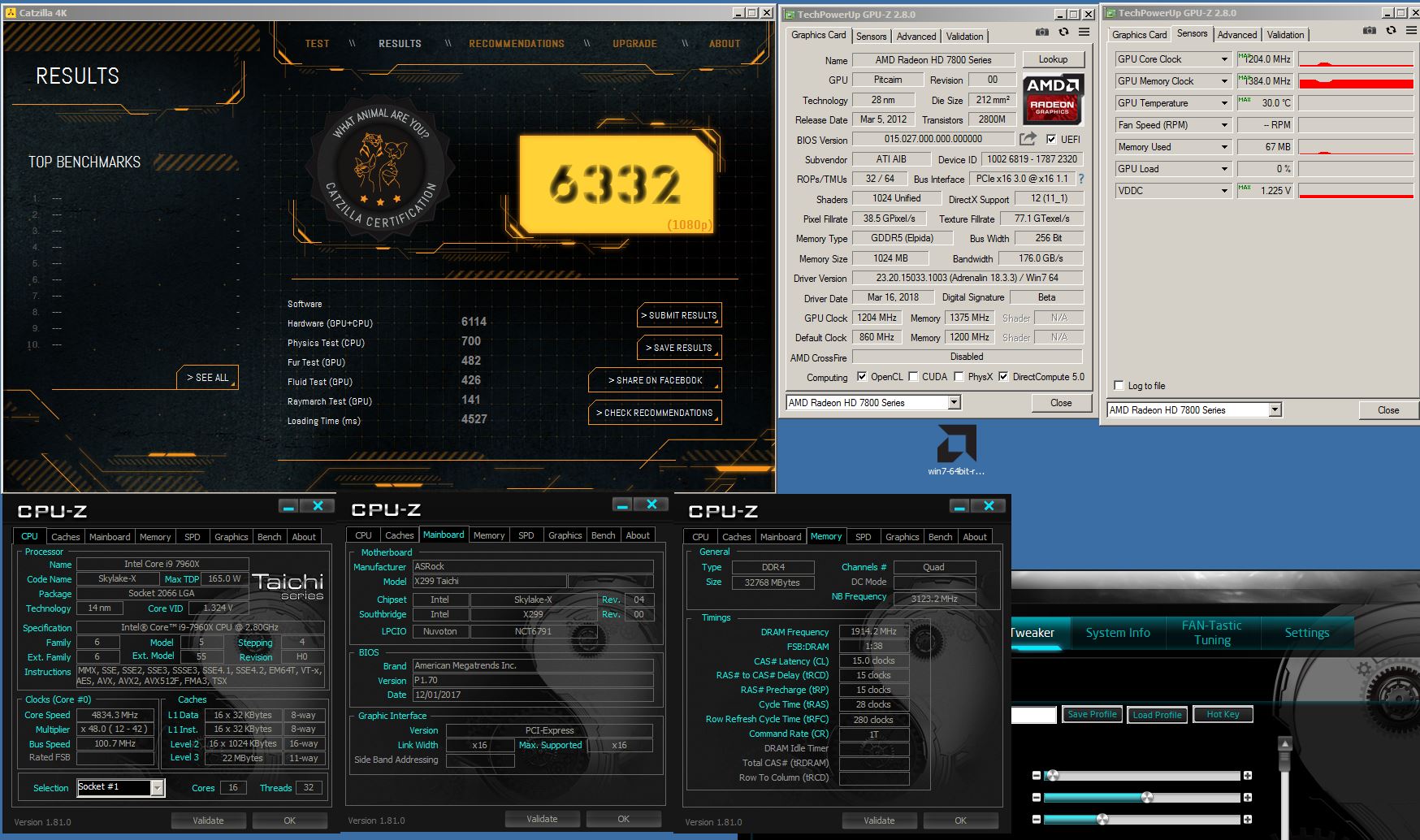The width and height of the screenshot is (1420, 840).
Task: Enable the PhysX checkbox
Action: point(959,376)
